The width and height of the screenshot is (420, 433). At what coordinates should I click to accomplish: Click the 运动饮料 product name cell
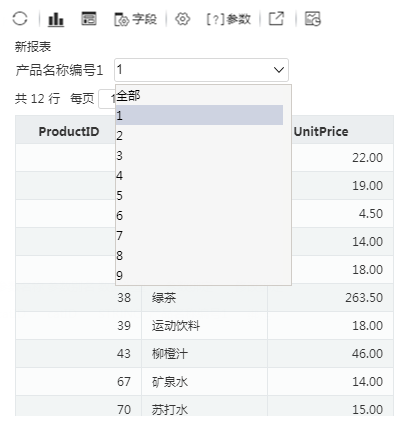tap(204, 326)
